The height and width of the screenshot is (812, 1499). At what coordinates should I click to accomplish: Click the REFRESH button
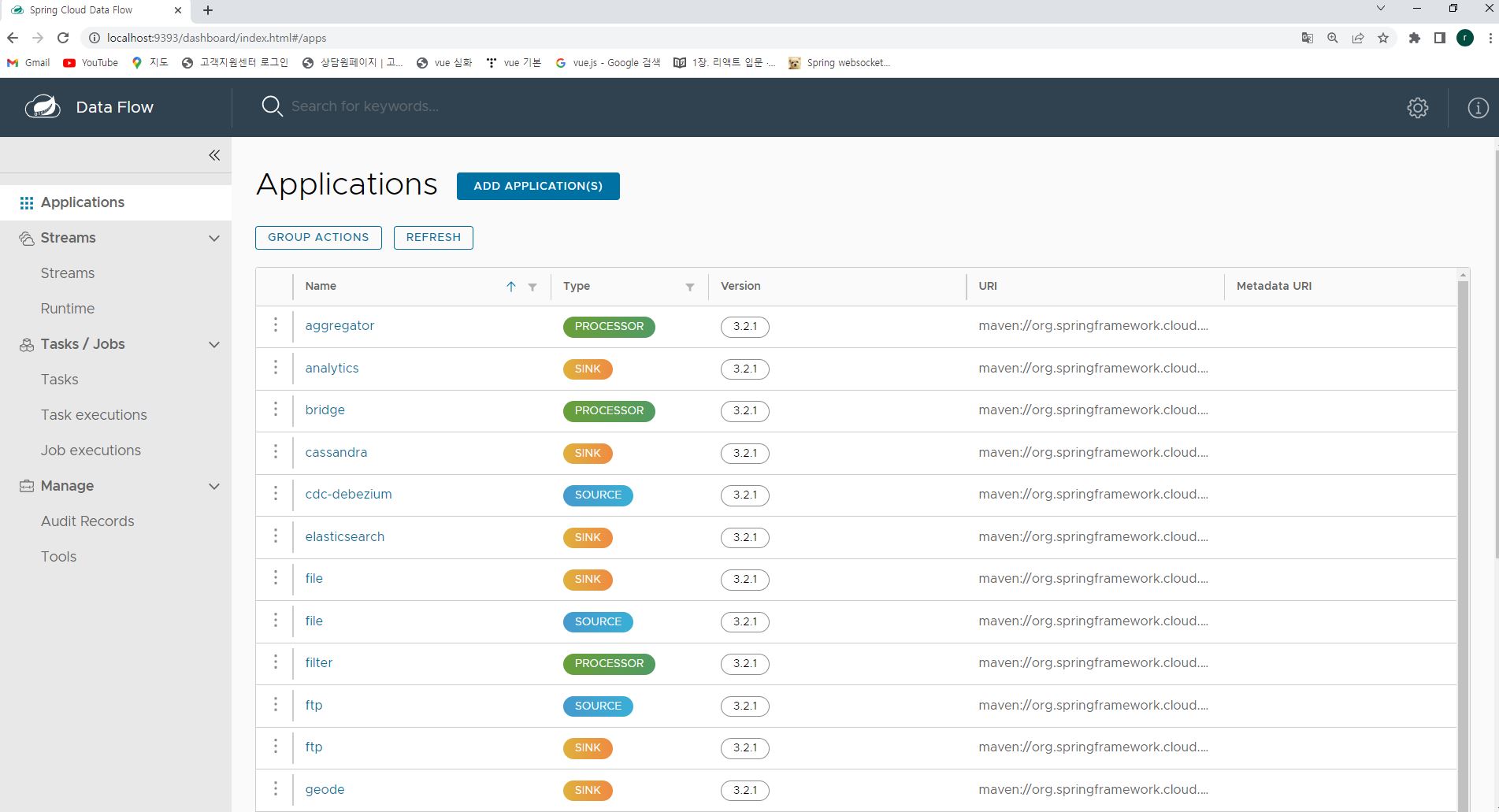[433, 237]
